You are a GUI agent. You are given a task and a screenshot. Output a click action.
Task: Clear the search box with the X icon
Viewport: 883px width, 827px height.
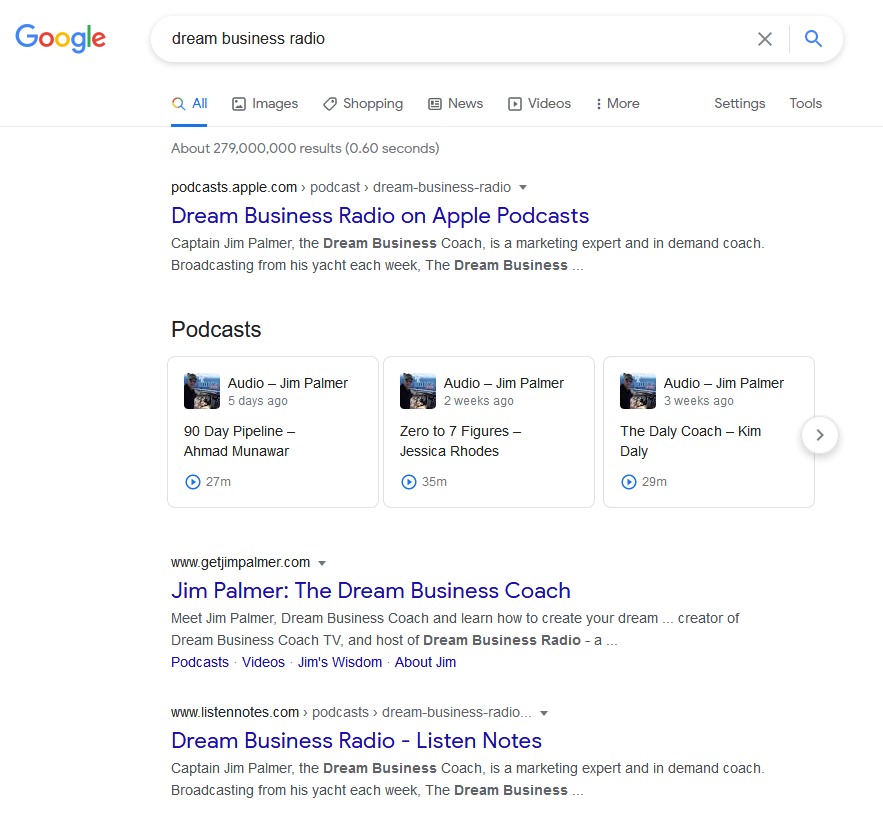pyautogui.click(x=764, y=39)
